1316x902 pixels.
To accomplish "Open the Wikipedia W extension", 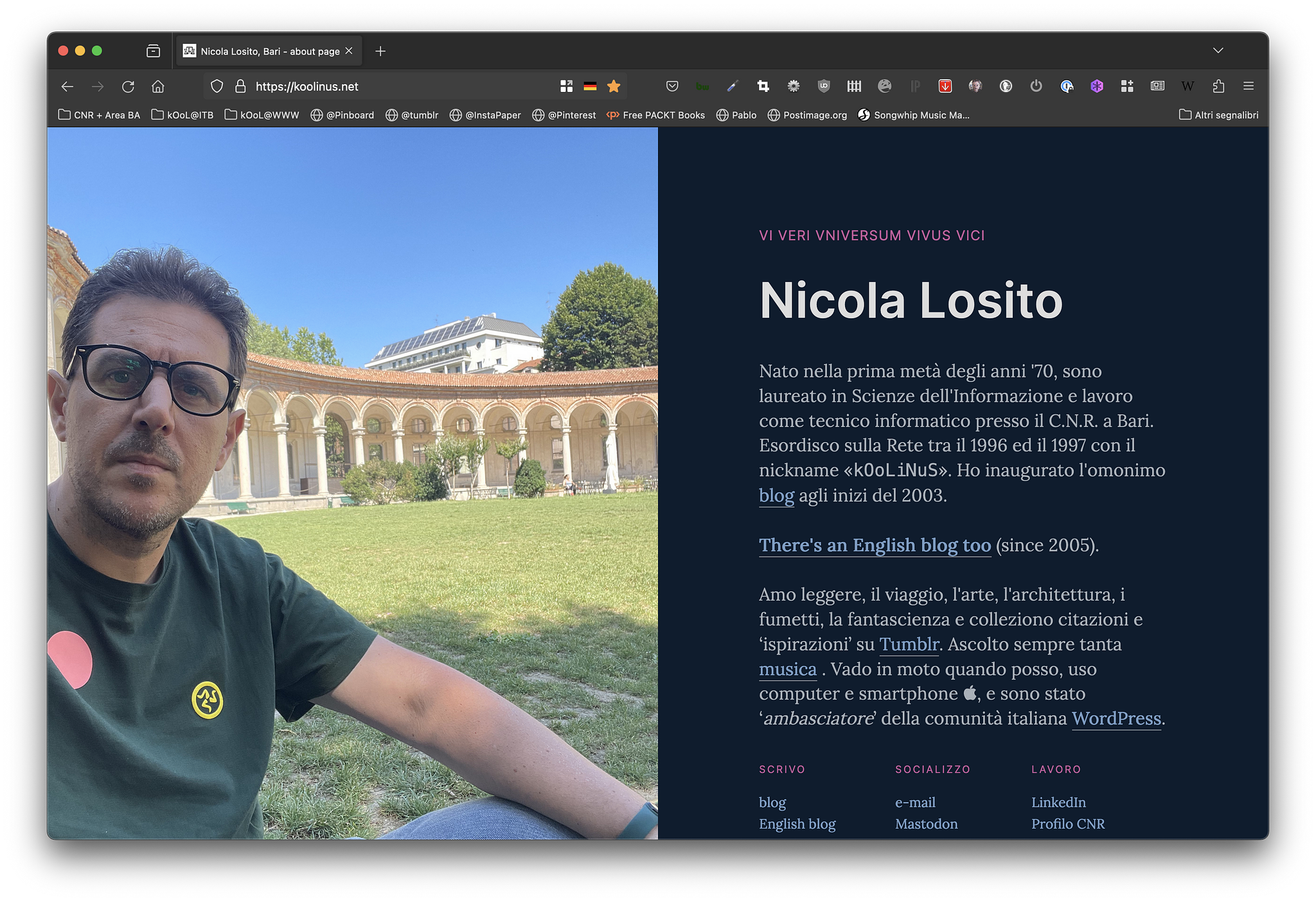I will coord(1187,86).
